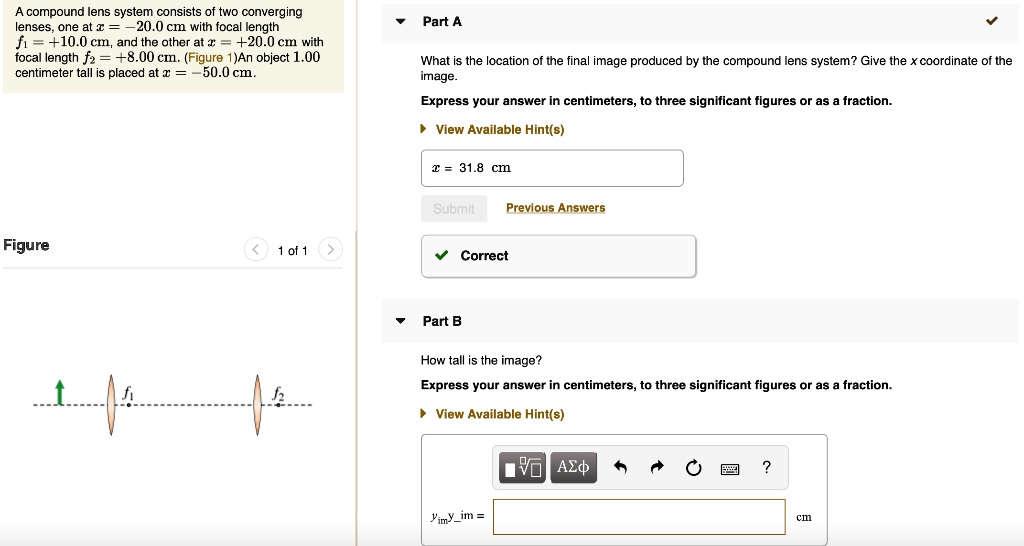Click the redo arrow in answer toolbar
The image size is (1024, 546).
[x=657, y=467]
